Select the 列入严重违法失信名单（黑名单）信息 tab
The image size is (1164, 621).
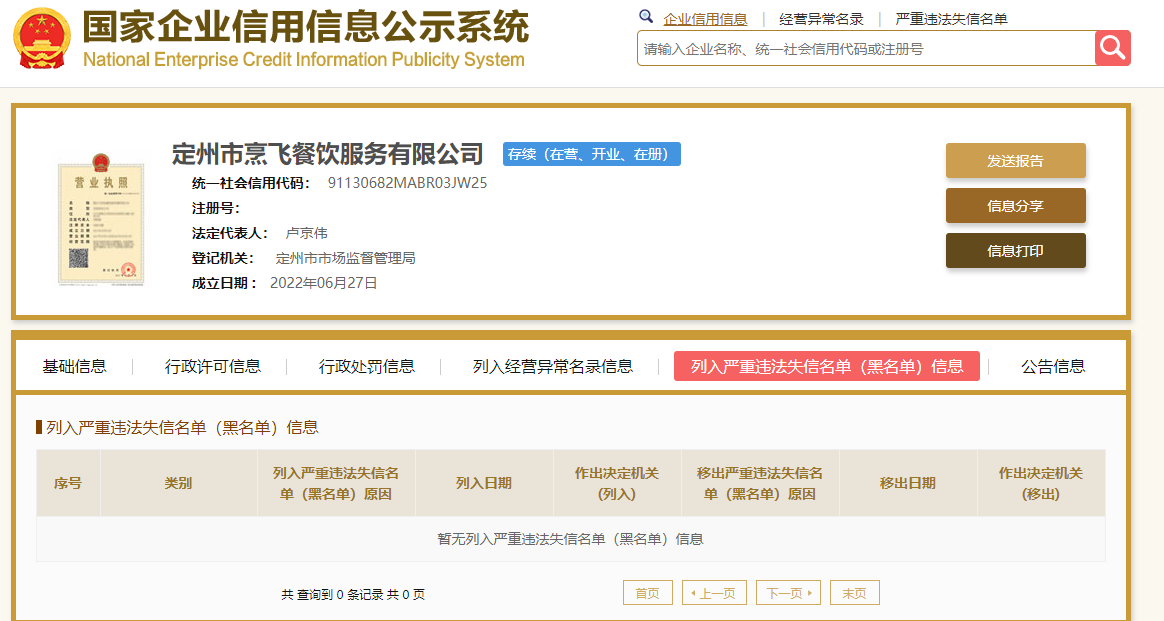(826, 367)
